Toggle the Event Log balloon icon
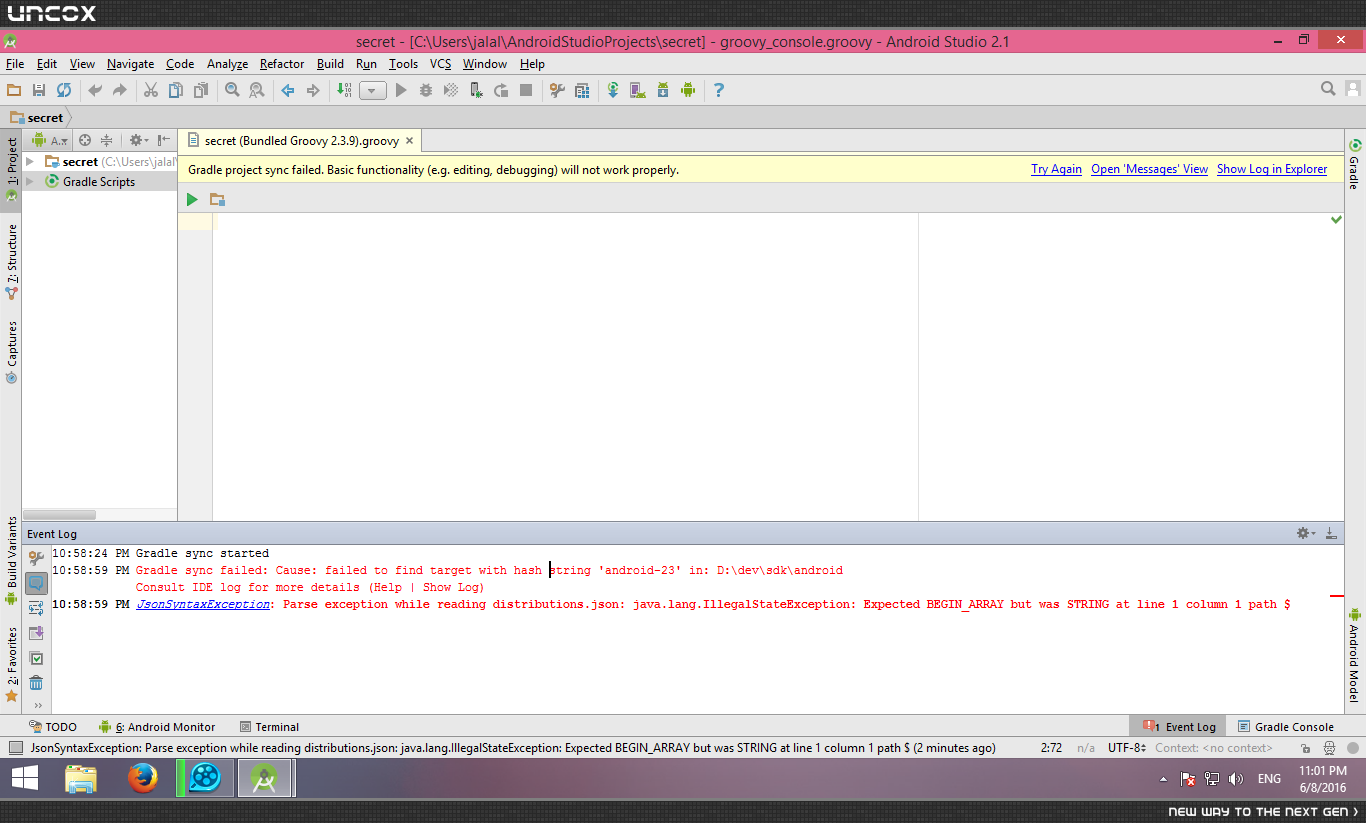The width and height of the screenshot is (1366, 823). pos(36,583)
